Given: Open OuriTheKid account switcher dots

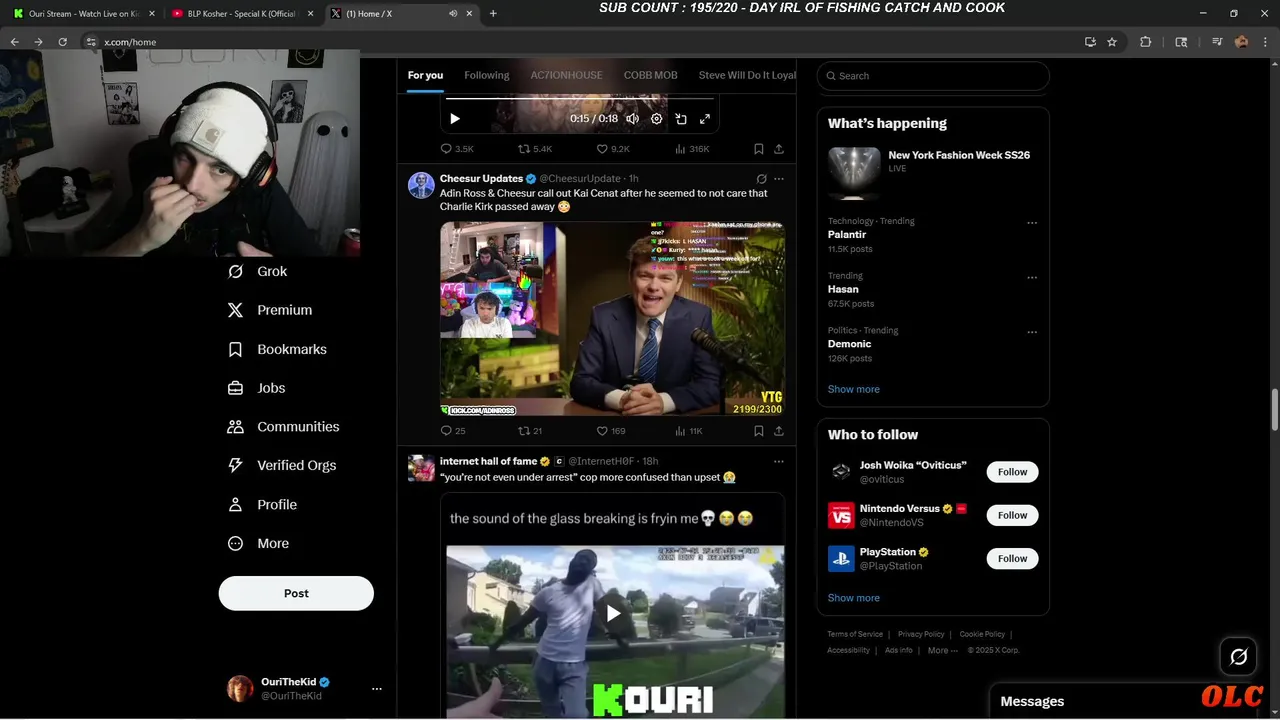Looking at the screenshot, I should 377,689.
